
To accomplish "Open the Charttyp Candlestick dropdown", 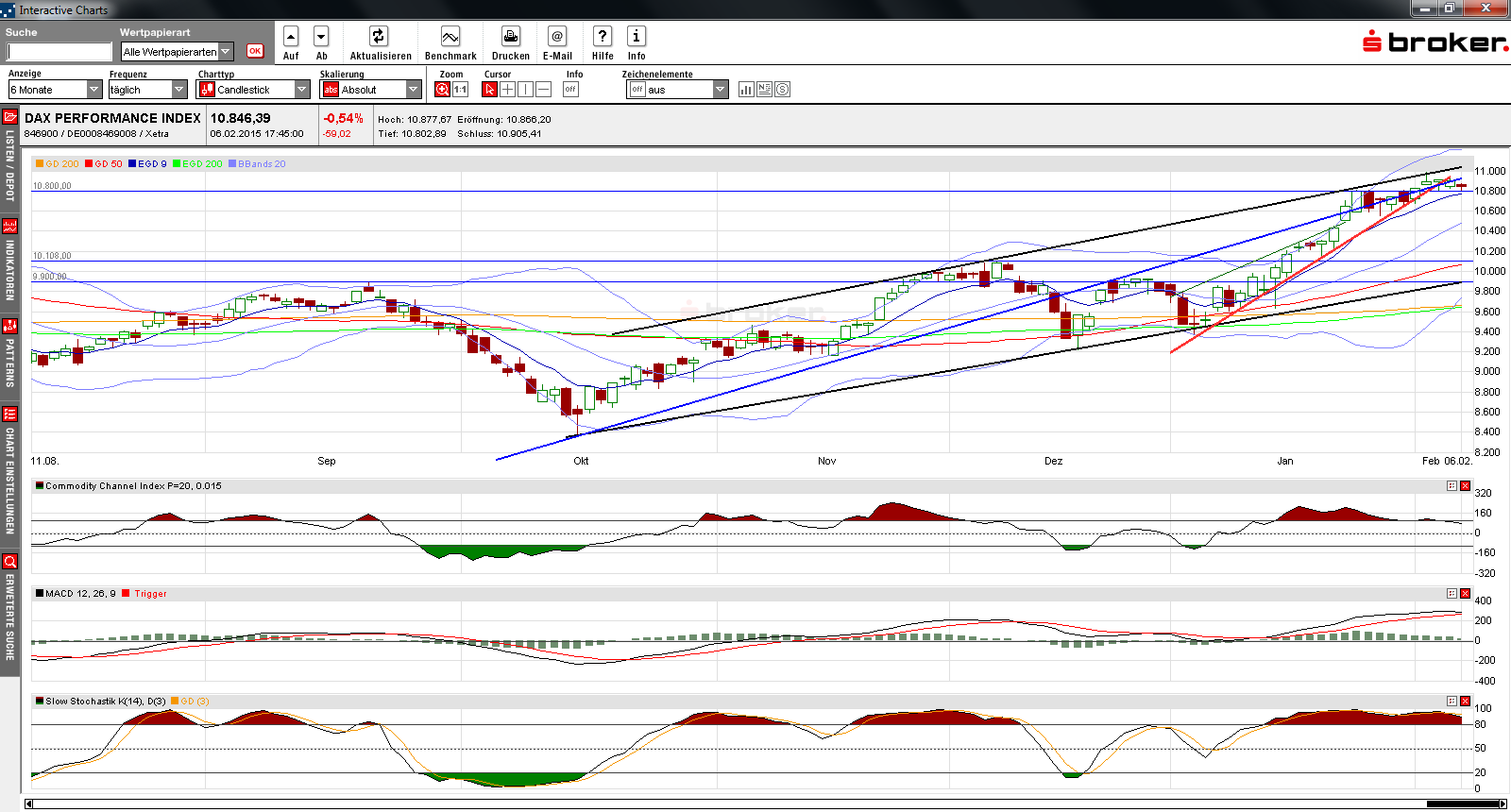I will 302,90.
